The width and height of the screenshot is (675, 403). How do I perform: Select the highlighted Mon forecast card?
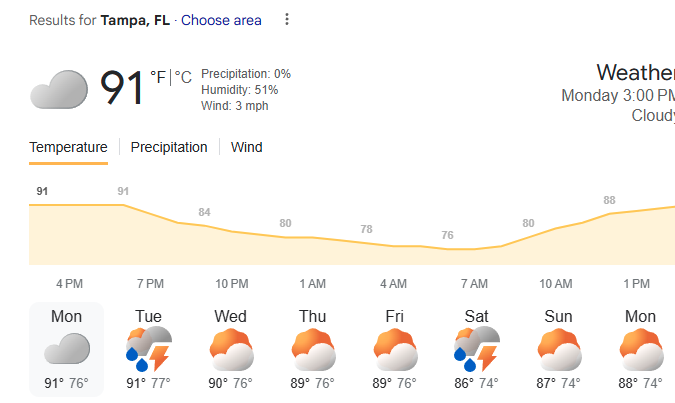pyautogui.click(x=67, y=349)
